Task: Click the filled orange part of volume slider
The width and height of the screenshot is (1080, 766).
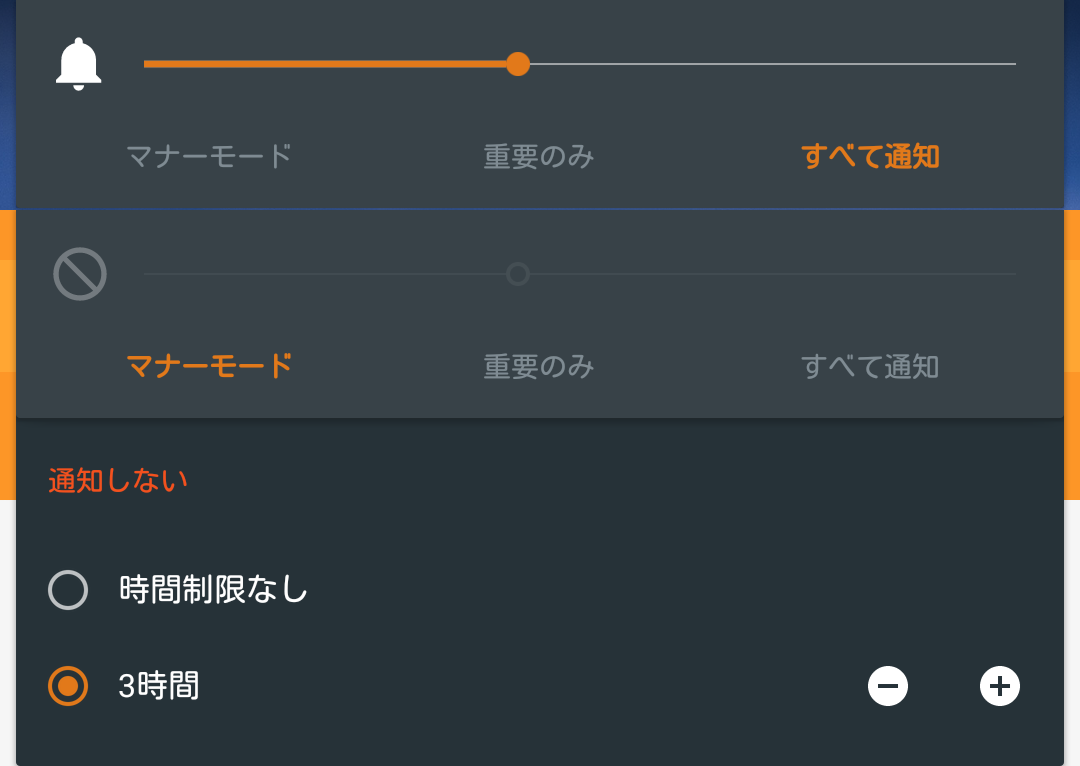Action: coord(325,64)
